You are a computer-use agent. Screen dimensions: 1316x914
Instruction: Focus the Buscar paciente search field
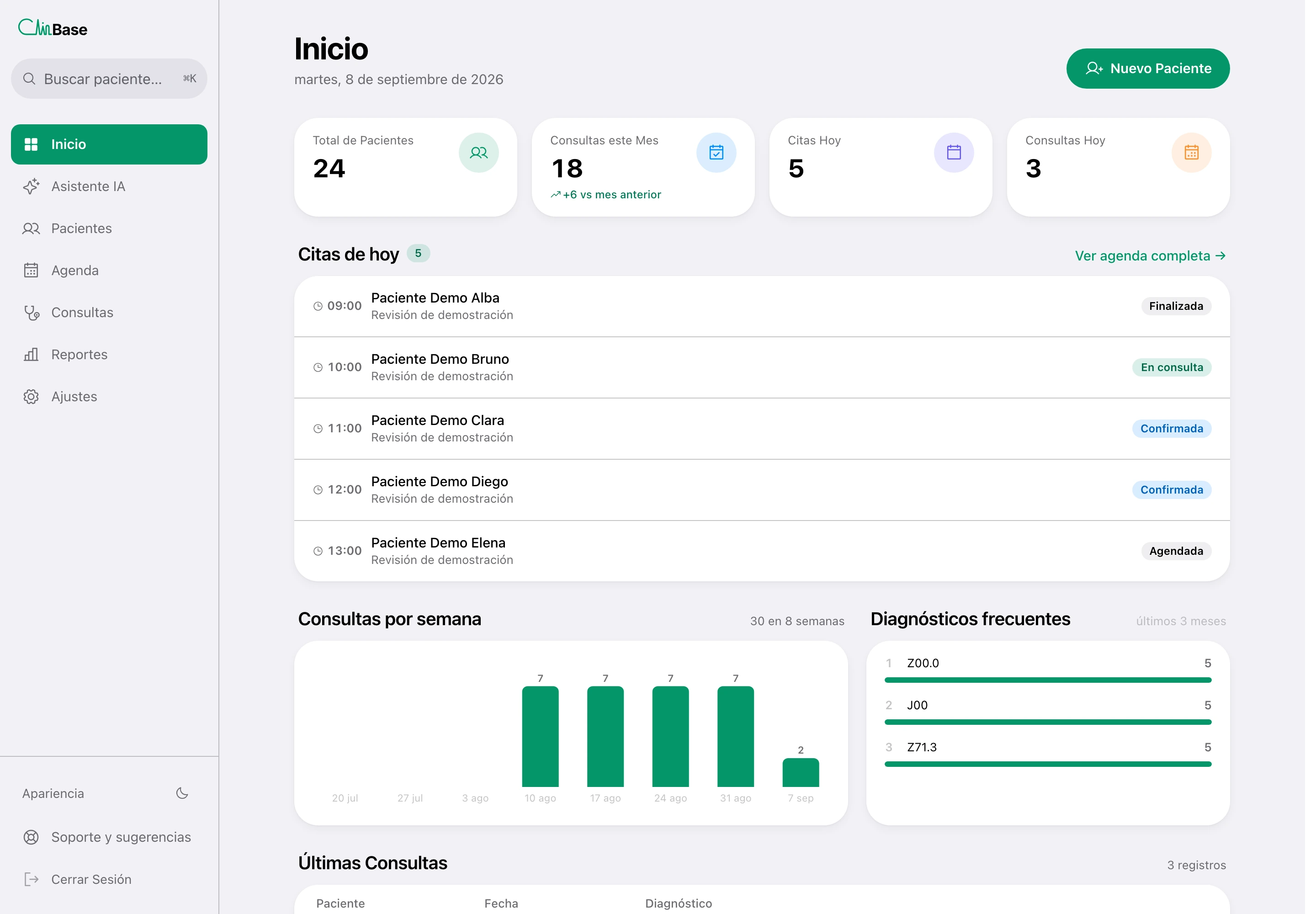tap(109, 79)
